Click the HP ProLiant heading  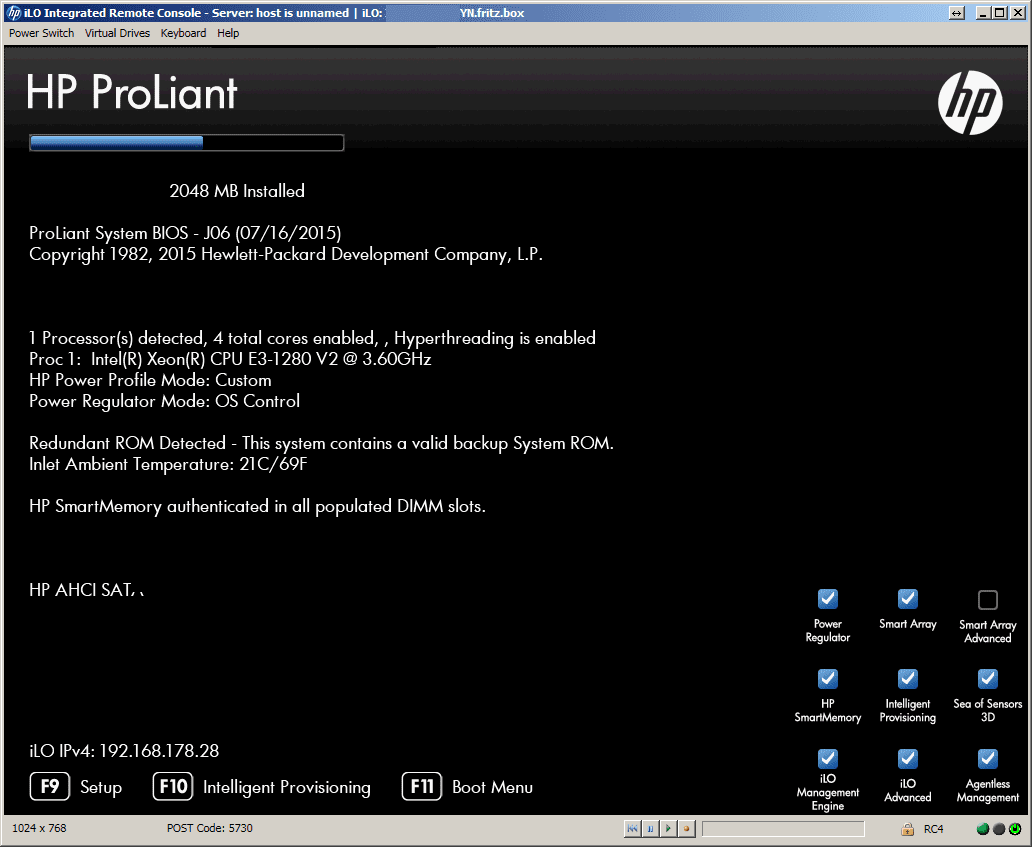pyautogui.click(x=132, y=92)
